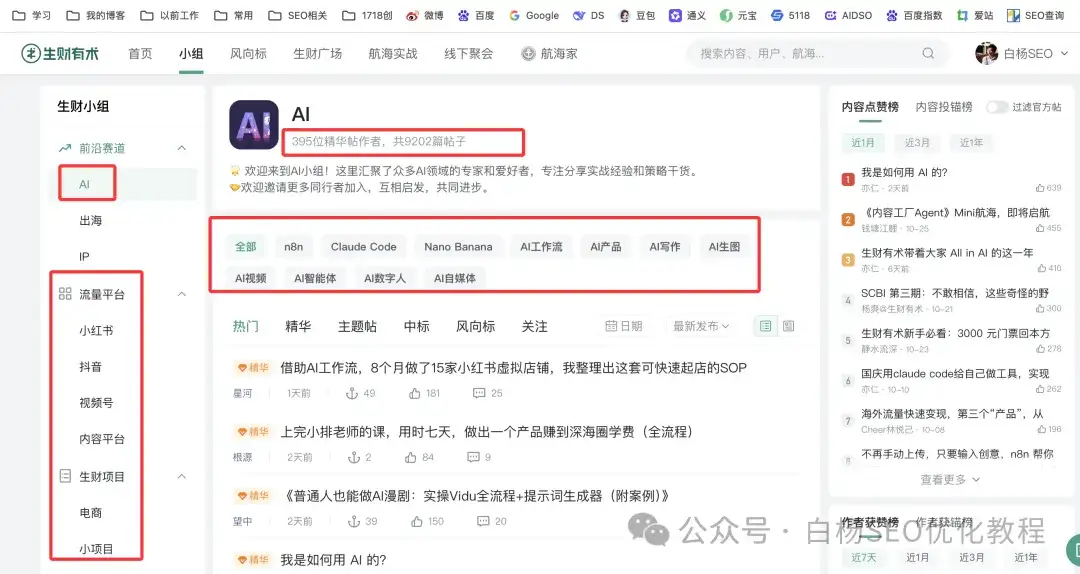Click comment icon showing 25
This screenshot has height=574, width=1080.
coord(479,393)
